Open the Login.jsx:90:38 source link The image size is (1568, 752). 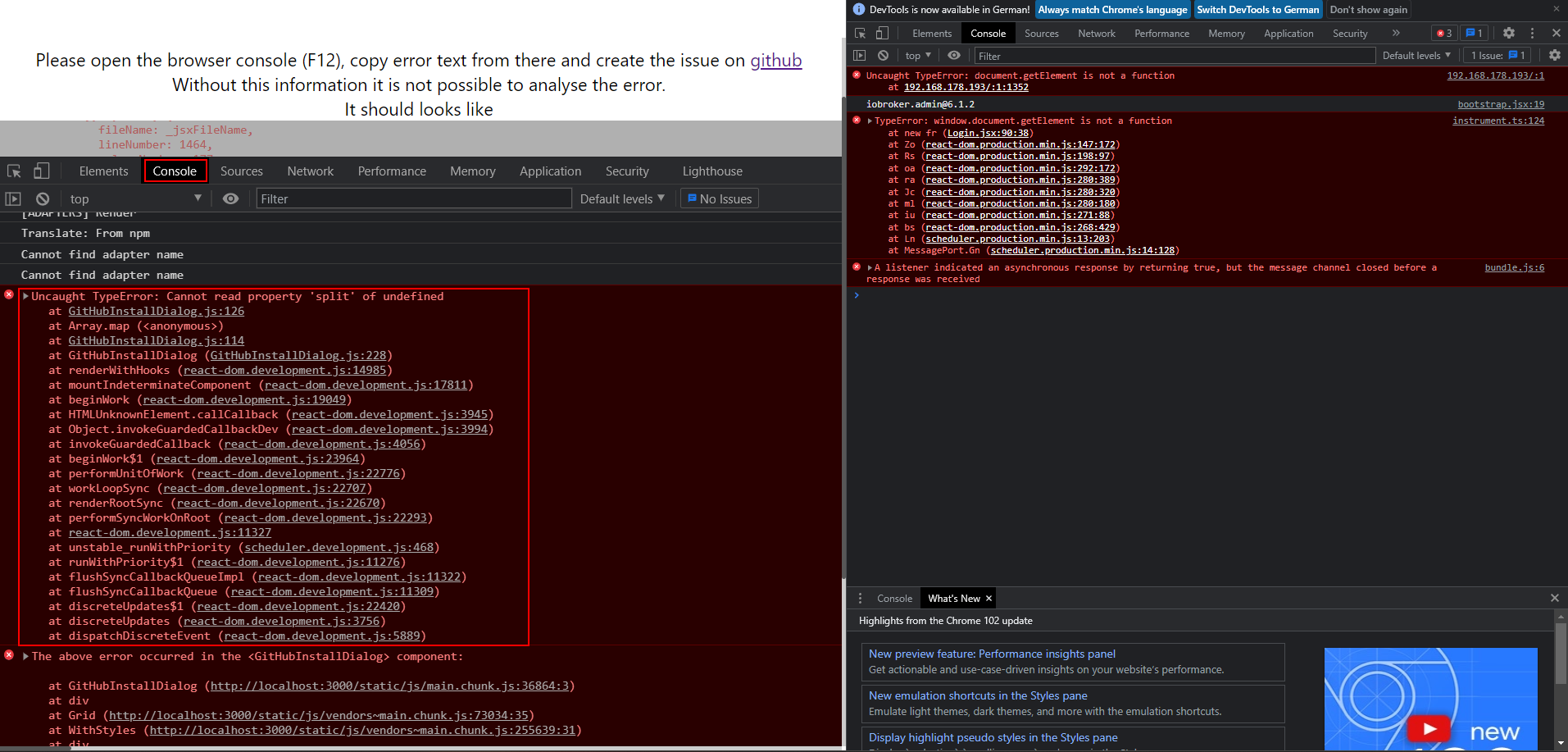(x=988, y=133)
